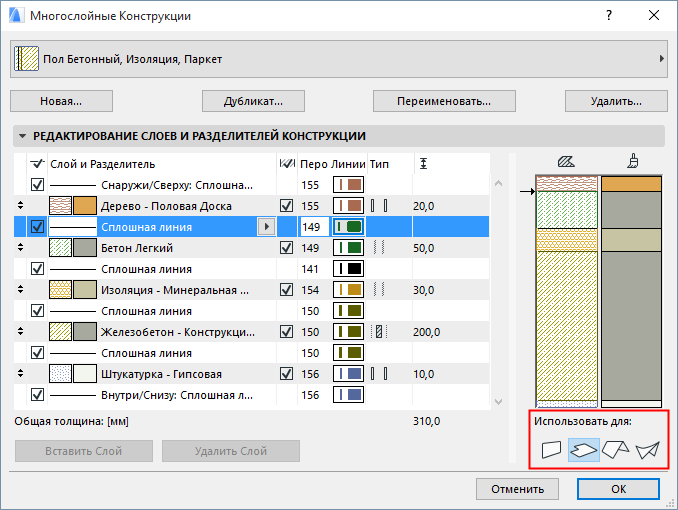The image size is (678, 510).
Task: Click thickness value 50,0 of Бетон Легкий
Action: 423,248
